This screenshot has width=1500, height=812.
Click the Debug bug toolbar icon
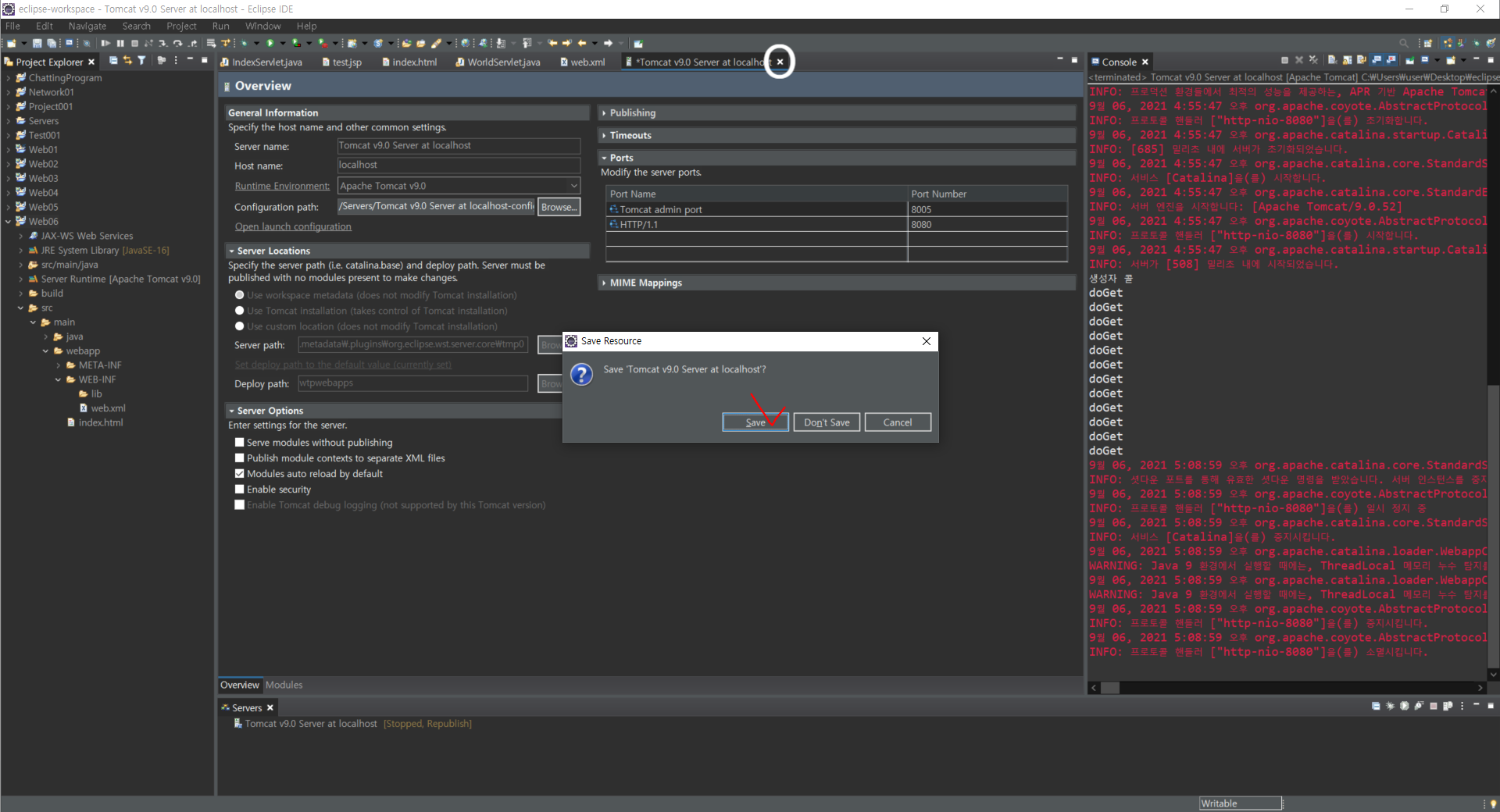[x=244, y=43]
